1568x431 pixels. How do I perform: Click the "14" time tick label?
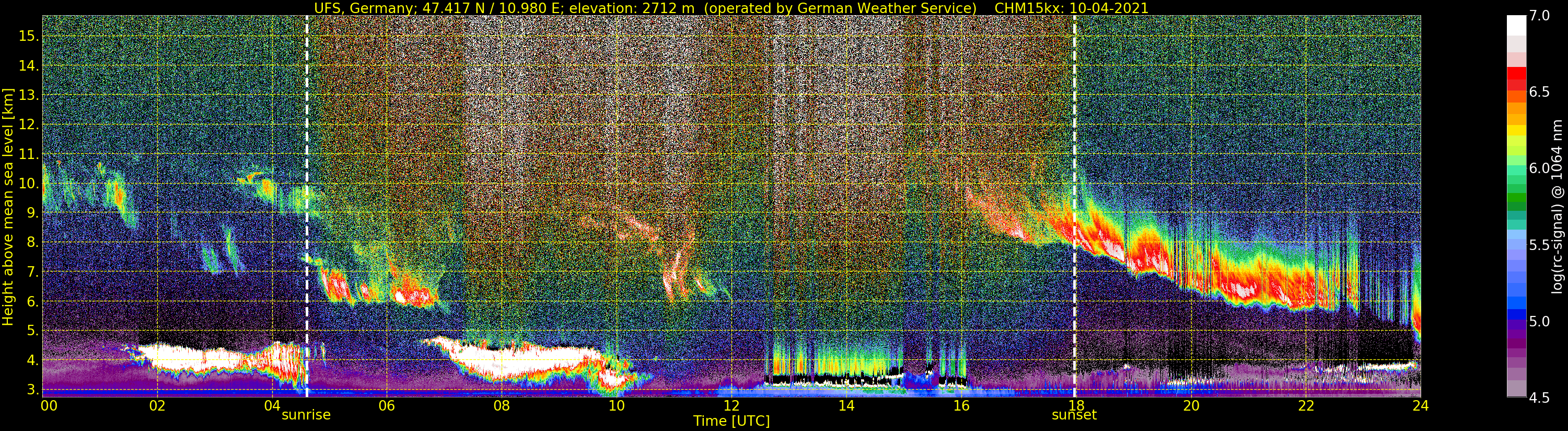846,405
